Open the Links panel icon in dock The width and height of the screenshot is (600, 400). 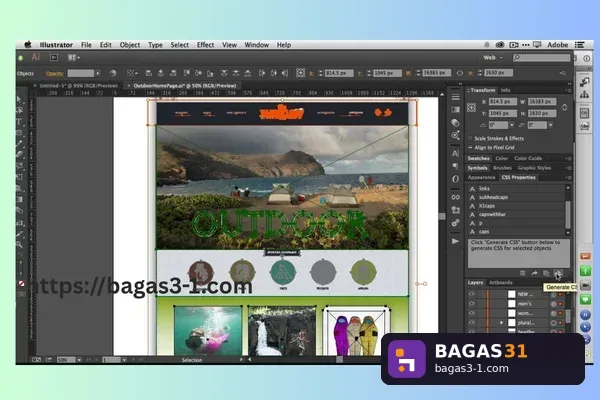click(x=455, y=198)
